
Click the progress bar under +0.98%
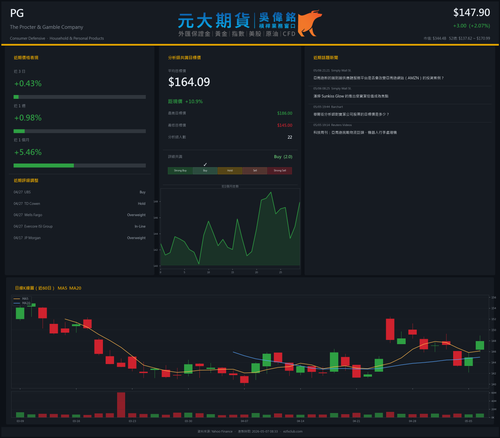[80, 131]
